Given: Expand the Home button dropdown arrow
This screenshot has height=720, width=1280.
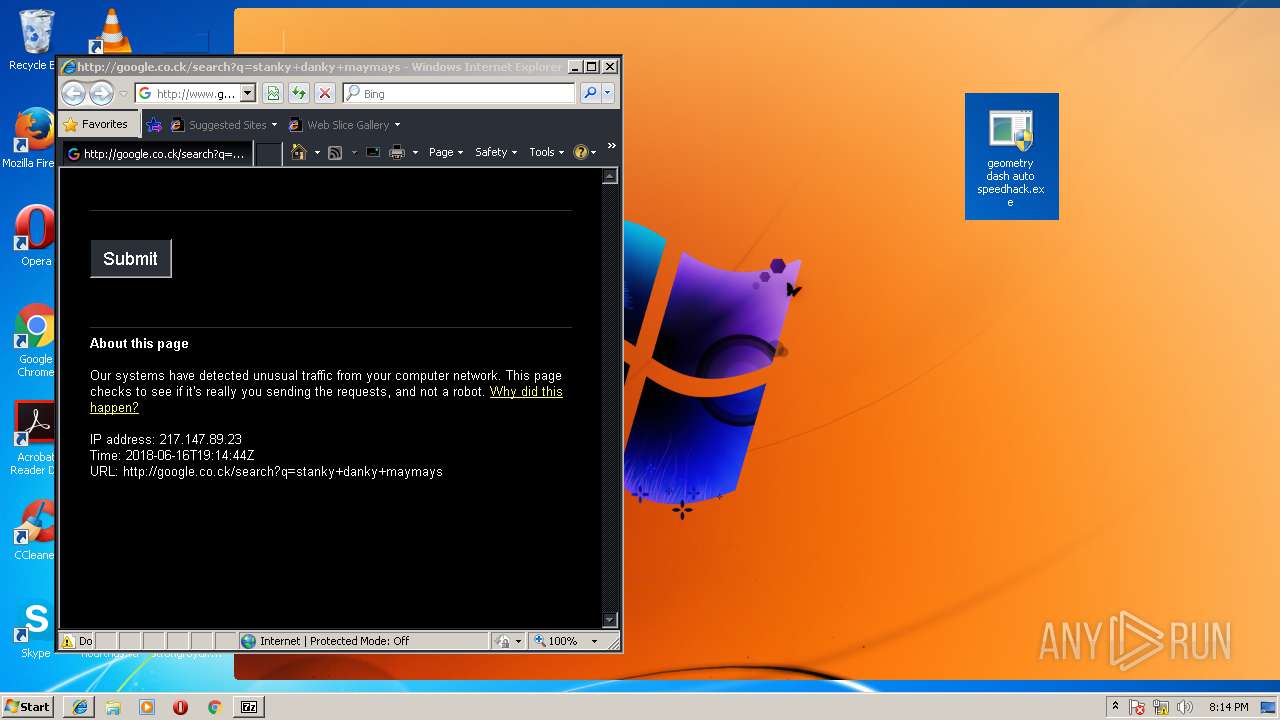Looking at the screenshot, I should pos(317,153).
